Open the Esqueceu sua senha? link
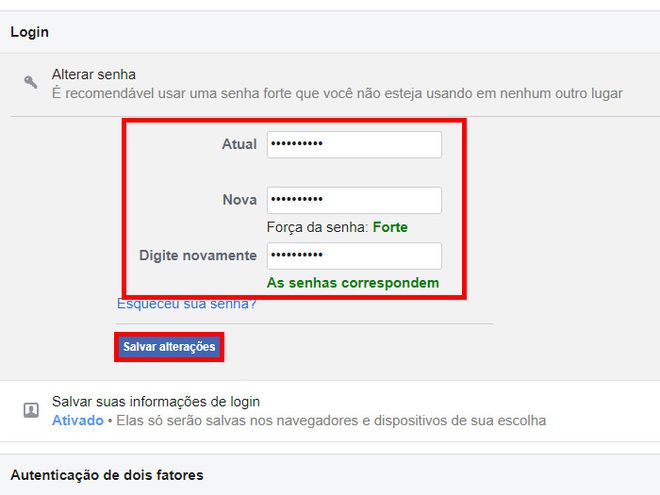 coord(186,303)
